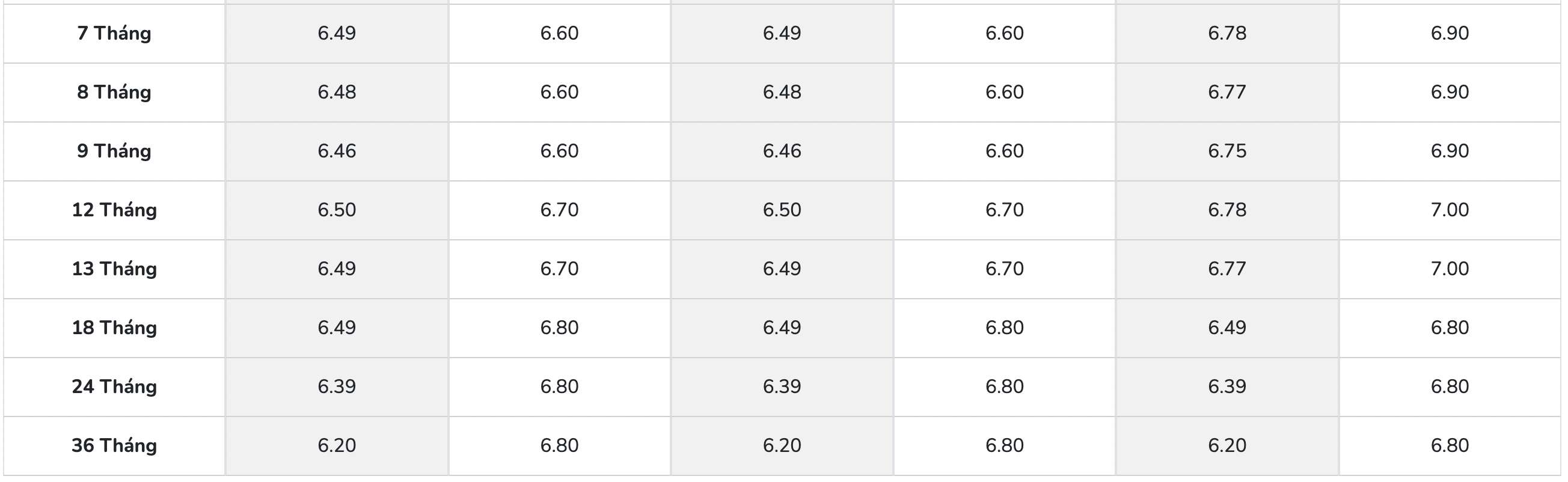Image resolution: width=1568 pixels, height=482 pixels.
Task: Click the 9 Tháng term label
Action: coord(114,151)
